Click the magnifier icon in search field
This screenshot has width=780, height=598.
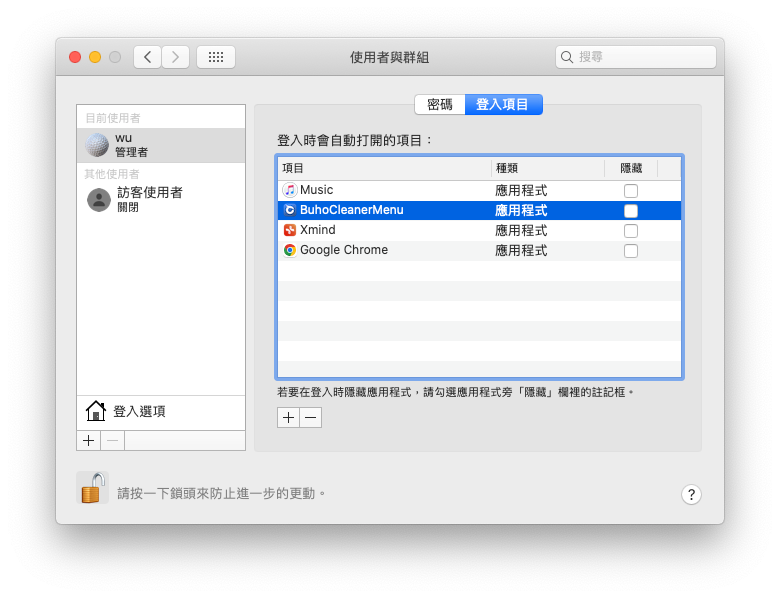pos(567,57)
